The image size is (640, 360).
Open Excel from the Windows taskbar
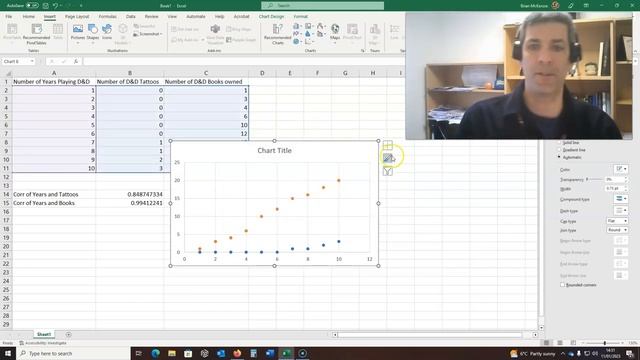(286, 353)
